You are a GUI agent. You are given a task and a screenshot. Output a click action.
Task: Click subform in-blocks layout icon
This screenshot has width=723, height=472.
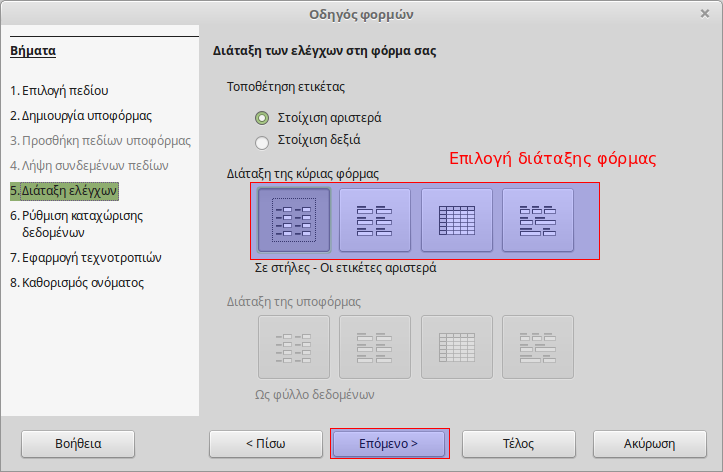pos(538,347)
